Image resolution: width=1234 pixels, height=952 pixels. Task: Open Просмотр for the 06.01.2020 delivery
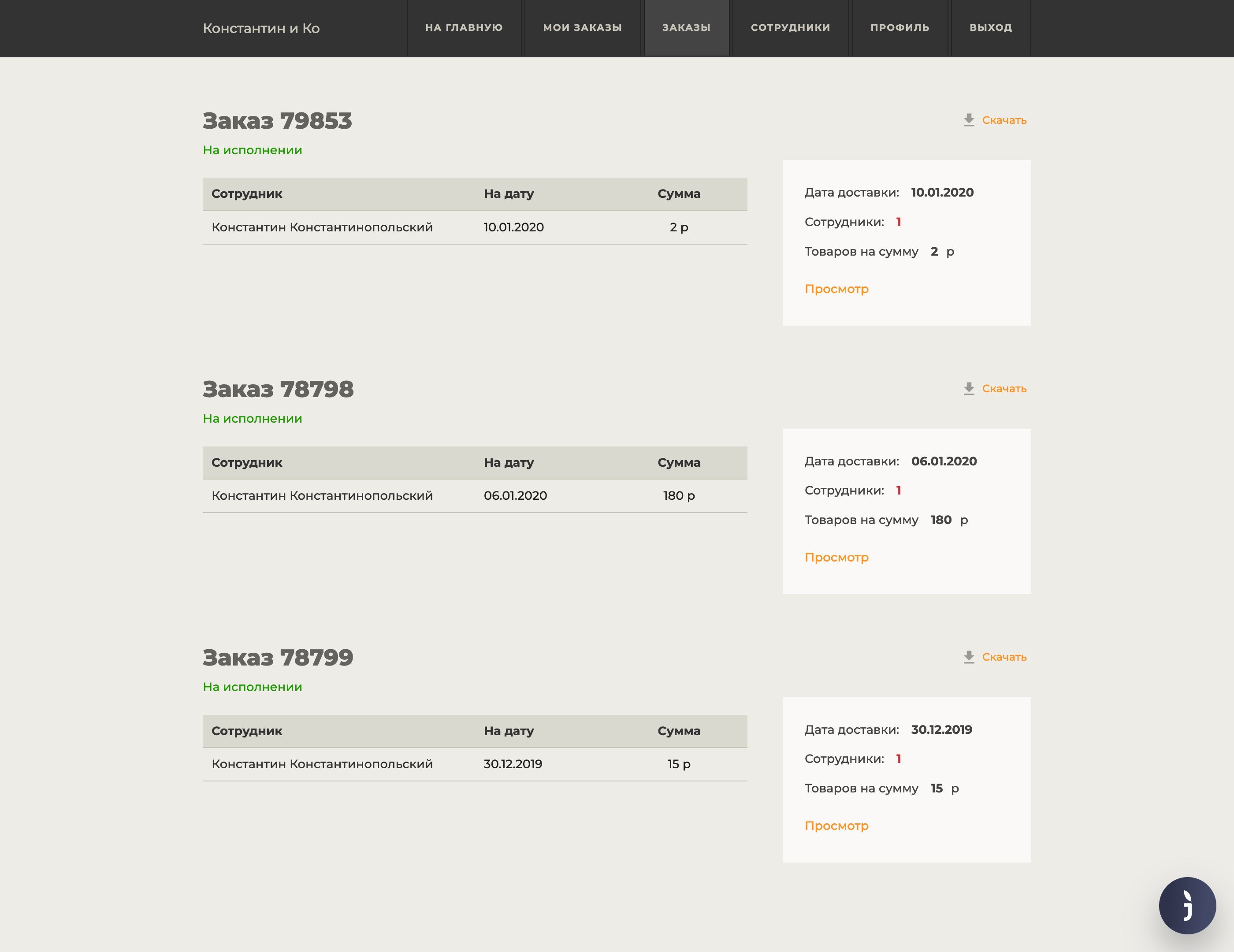pos(836,558)
